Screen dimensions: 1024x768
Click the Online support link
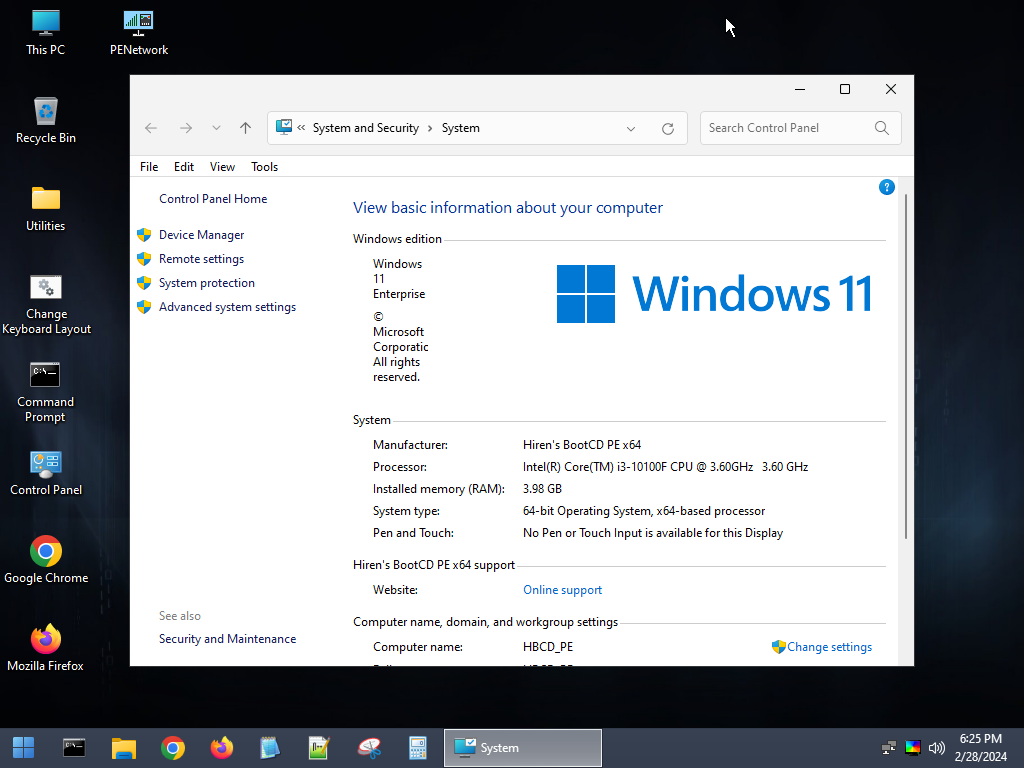coord(562,589)
